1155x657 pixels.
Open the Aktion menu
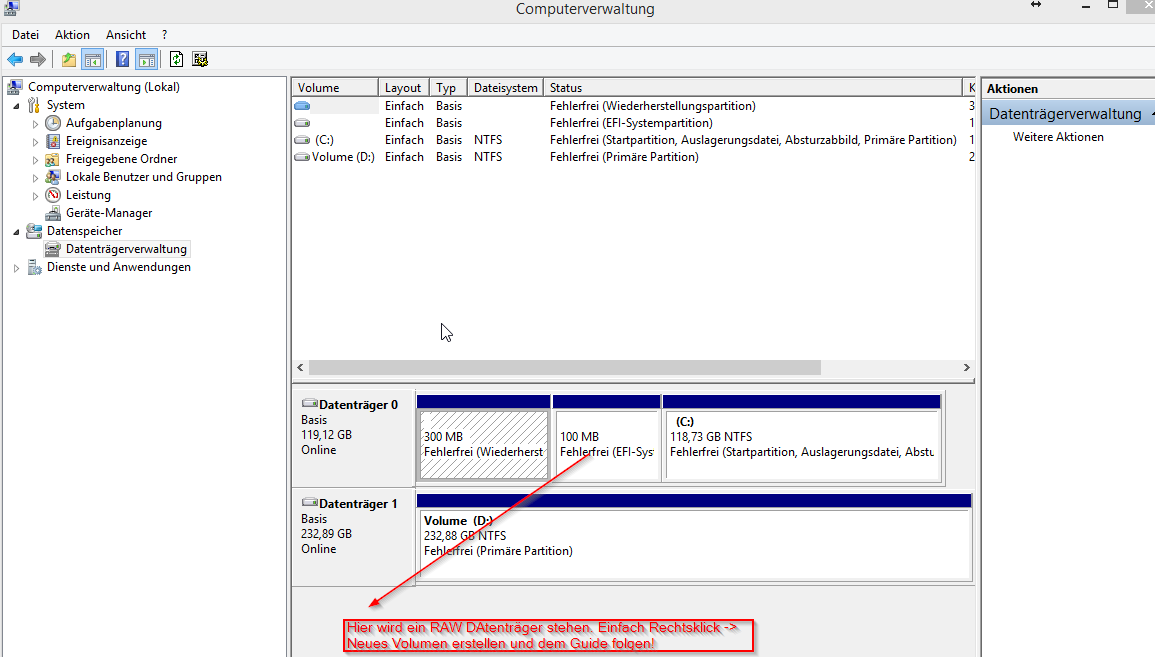[72, 35]
